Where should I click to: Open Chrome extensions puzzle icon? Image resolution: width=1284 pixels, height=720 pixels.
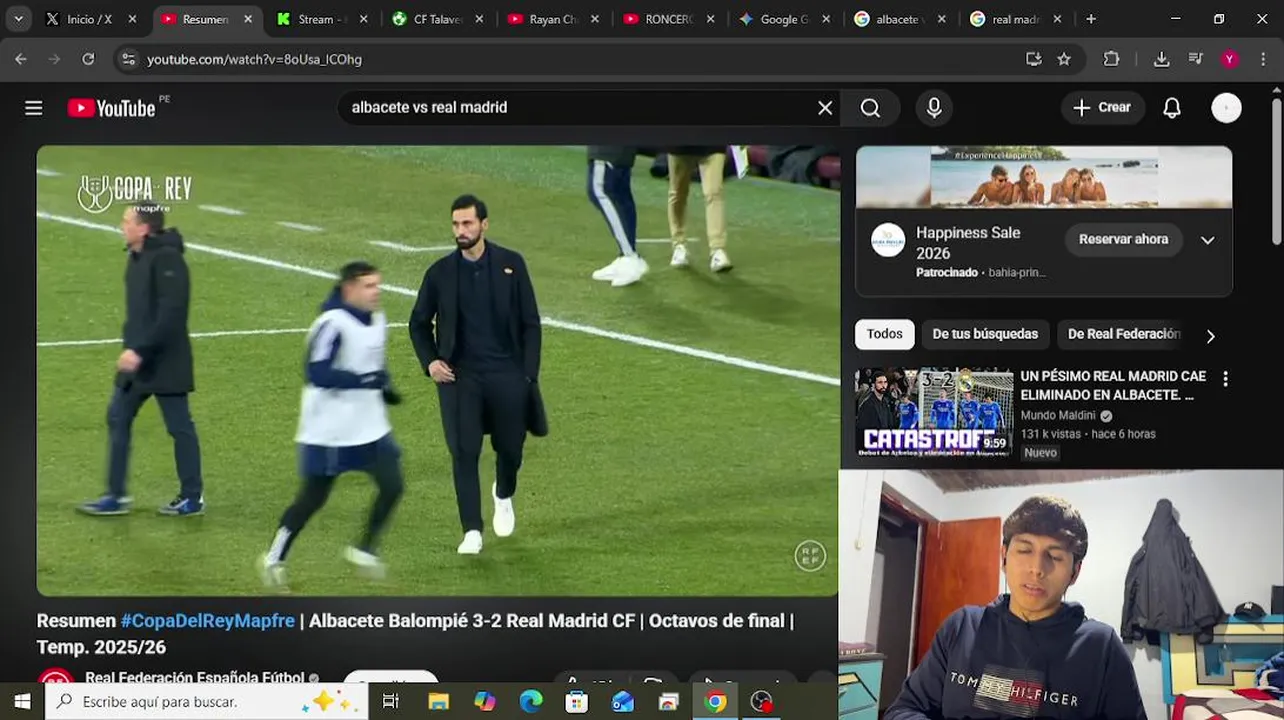click(1111, 59)
